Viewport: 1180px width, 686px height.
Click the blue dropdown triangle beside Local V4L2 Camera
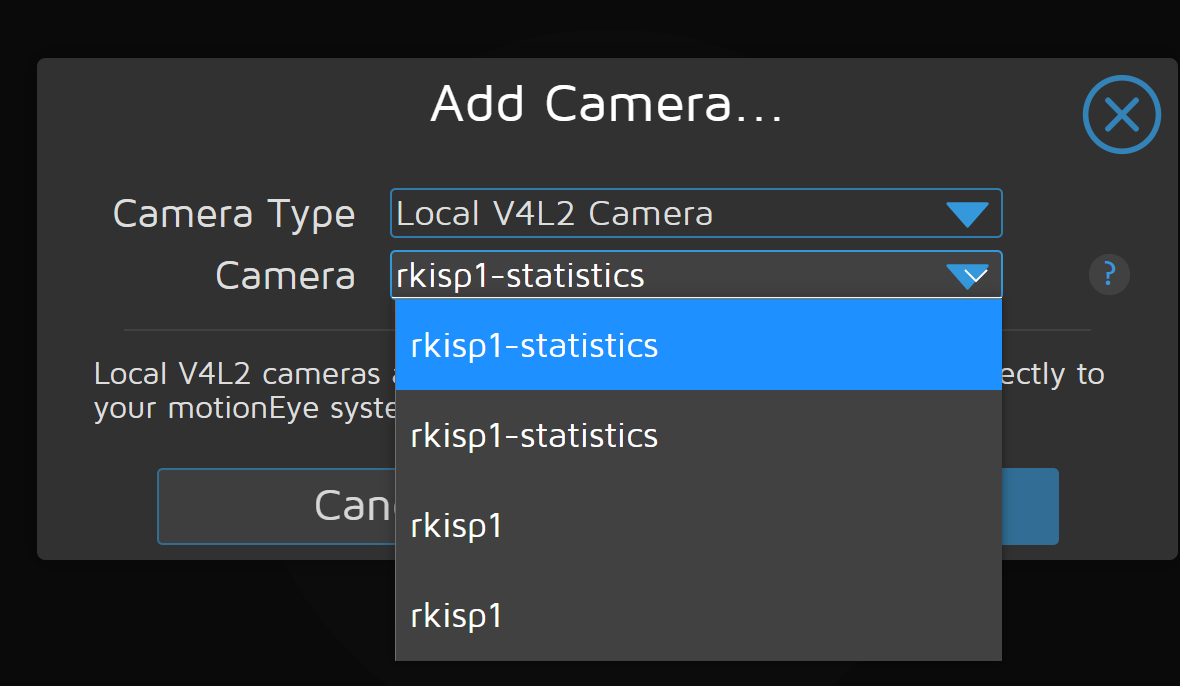tap(966, 213)
